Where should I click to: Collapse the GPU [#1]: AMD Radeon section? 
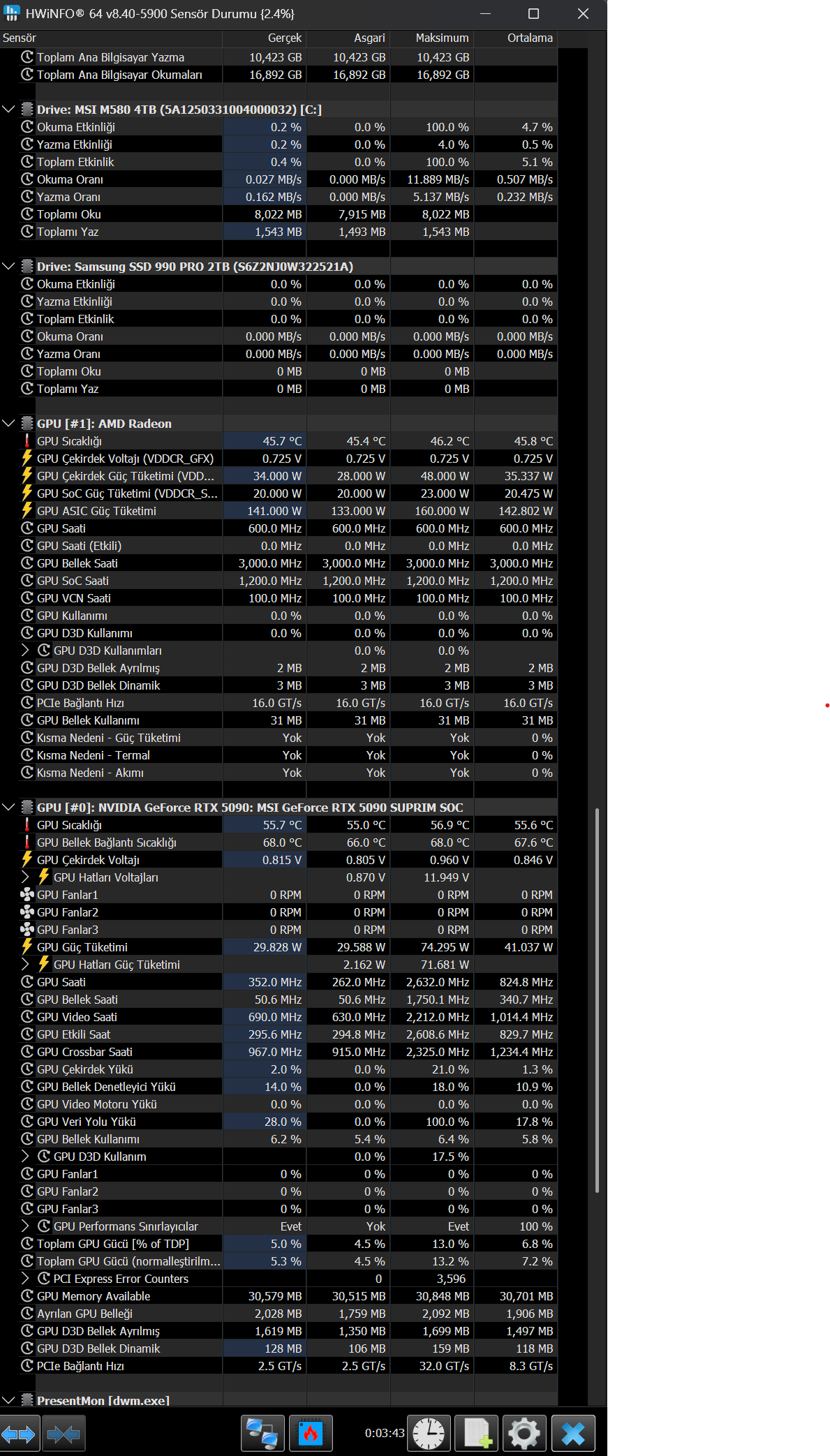click(x=8, y=424)
